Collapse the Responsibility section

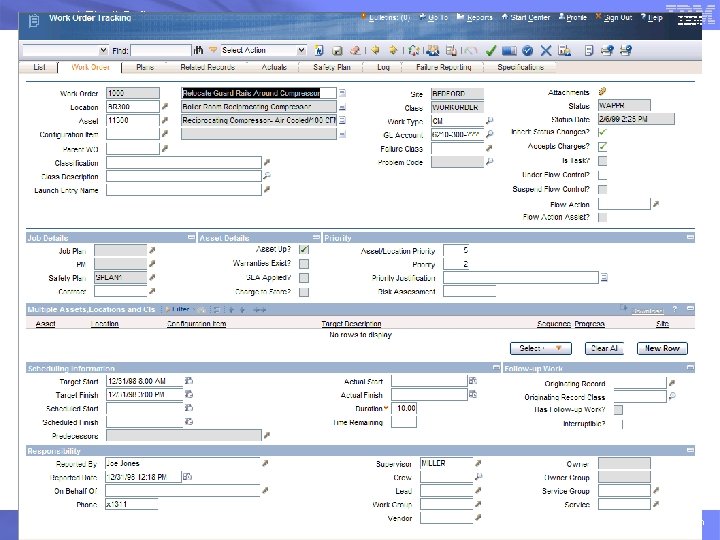pos(690,450)
